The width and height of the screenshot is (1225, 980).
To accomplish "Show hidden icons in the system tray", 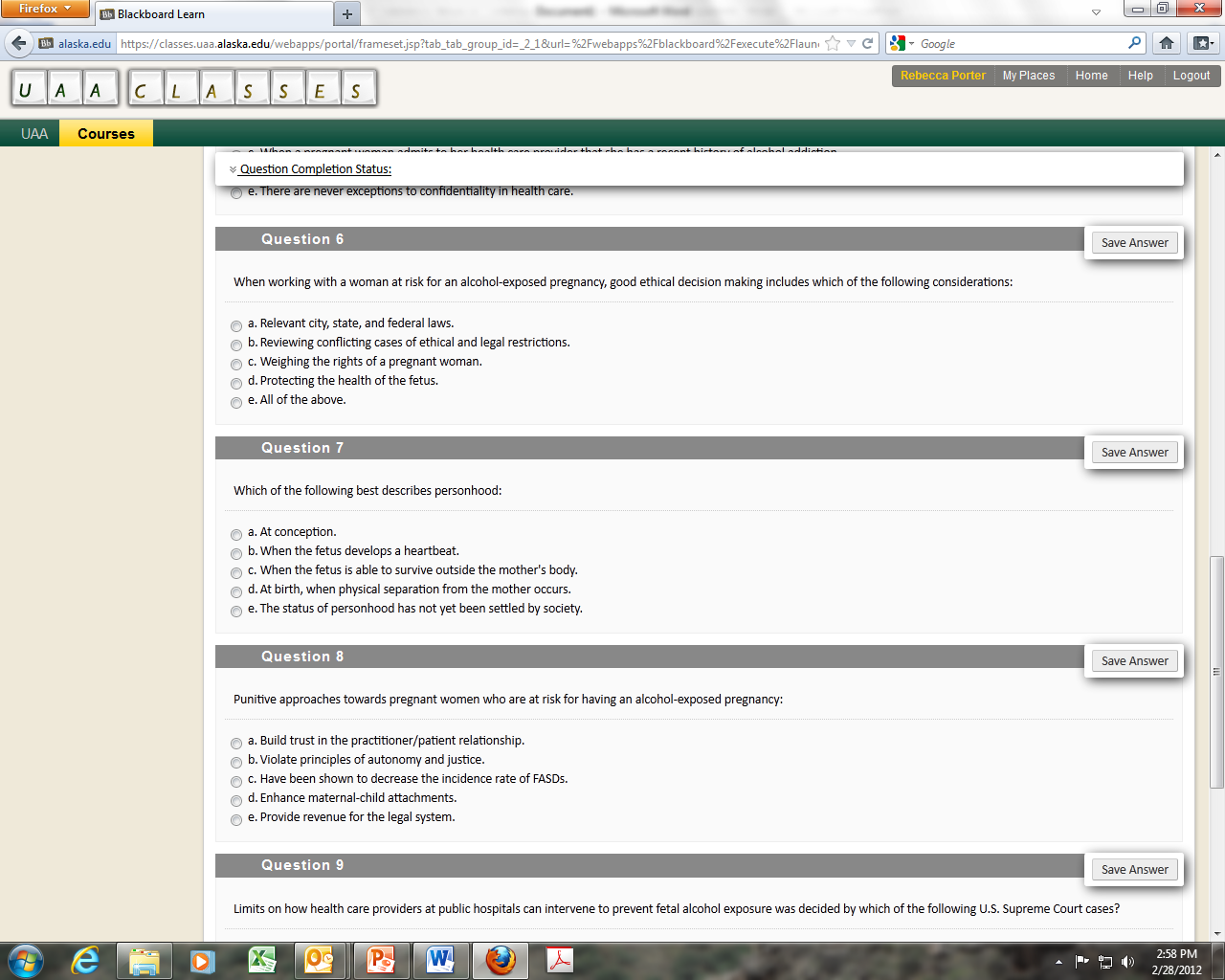I will click(1058, 961).
